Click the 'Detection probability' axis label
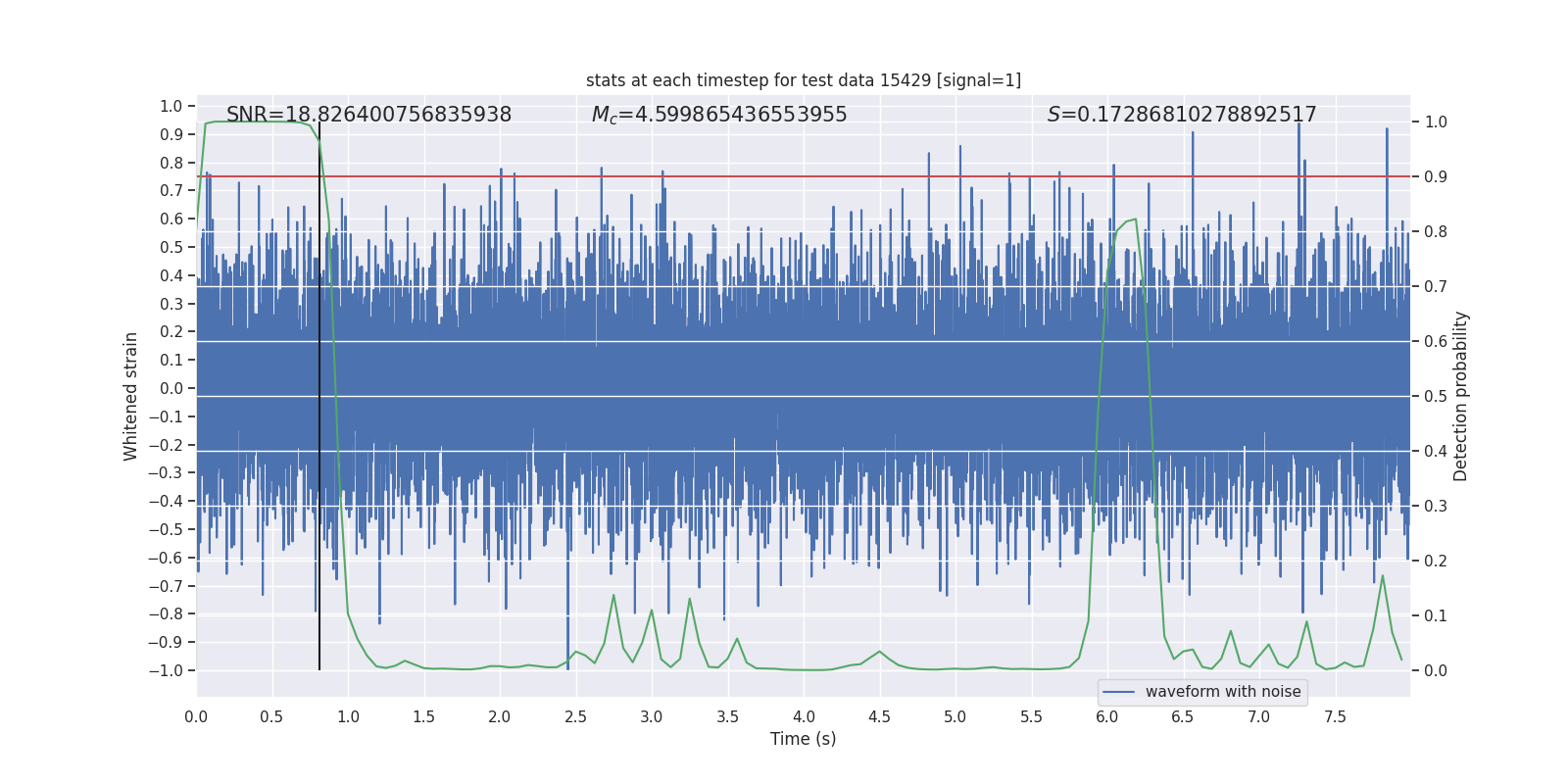Image resolution: width=1568 pixels, height=784 pixels. pyautogui.click(x=1461, y=396)
